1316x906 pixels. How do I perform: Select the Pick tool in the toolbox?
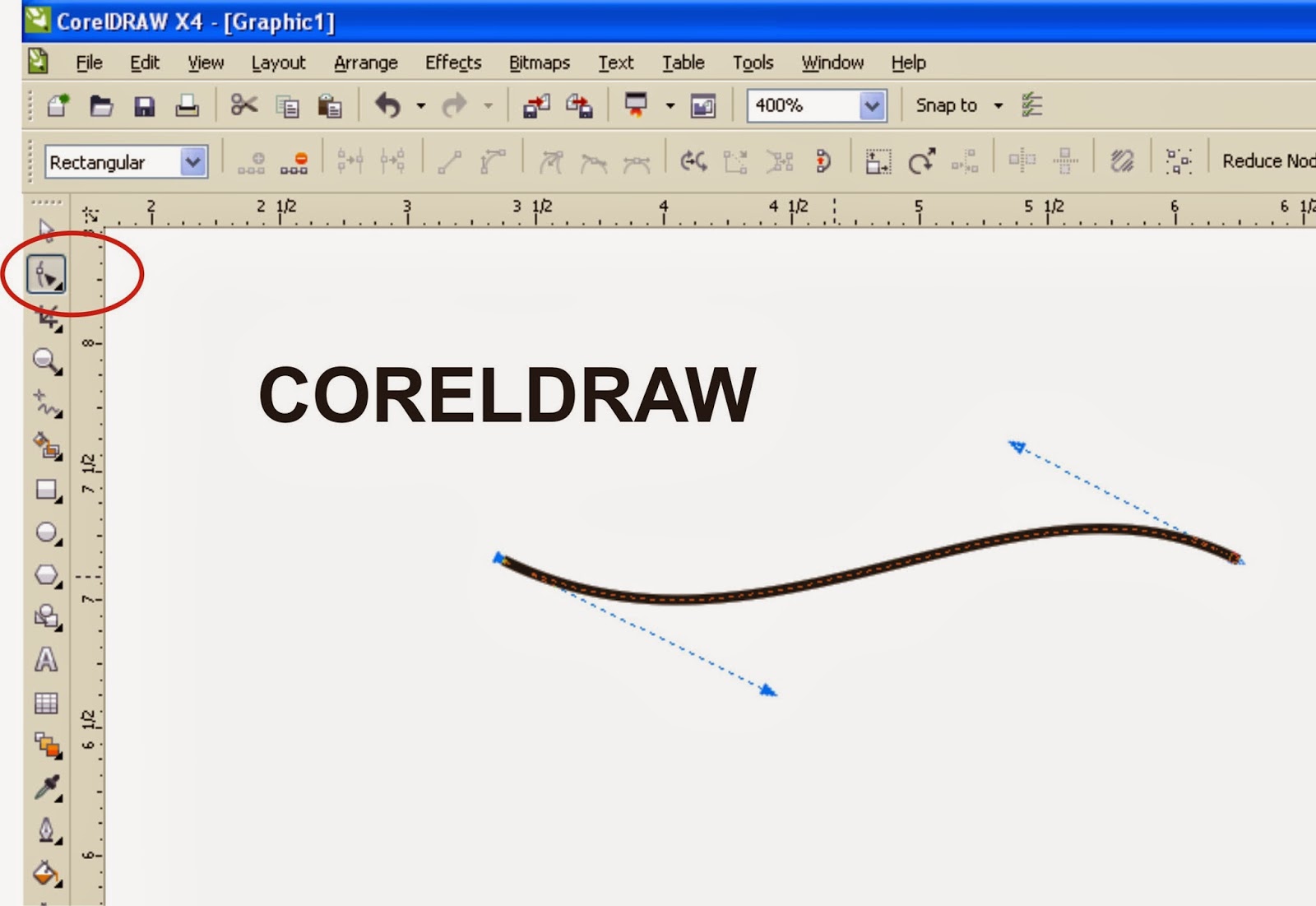(46, 230)
